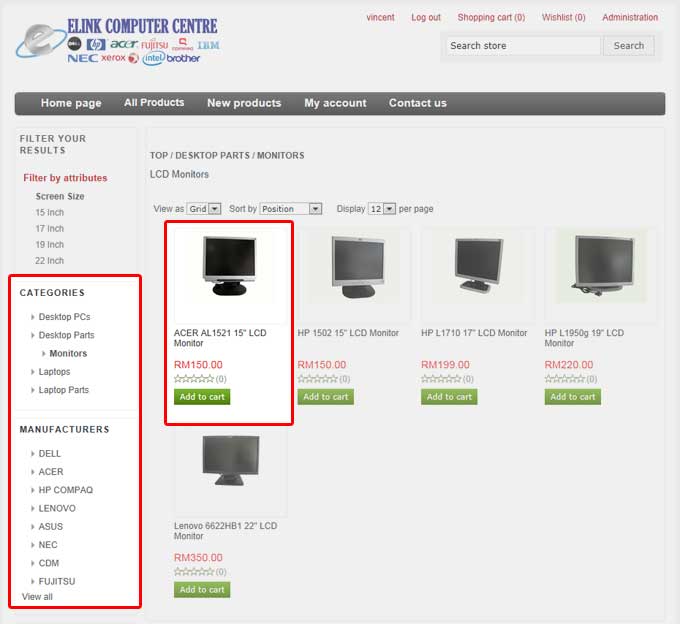Click the RM350.00 Lenovo price
680x624 pixels.
click(x=198, y=558)
